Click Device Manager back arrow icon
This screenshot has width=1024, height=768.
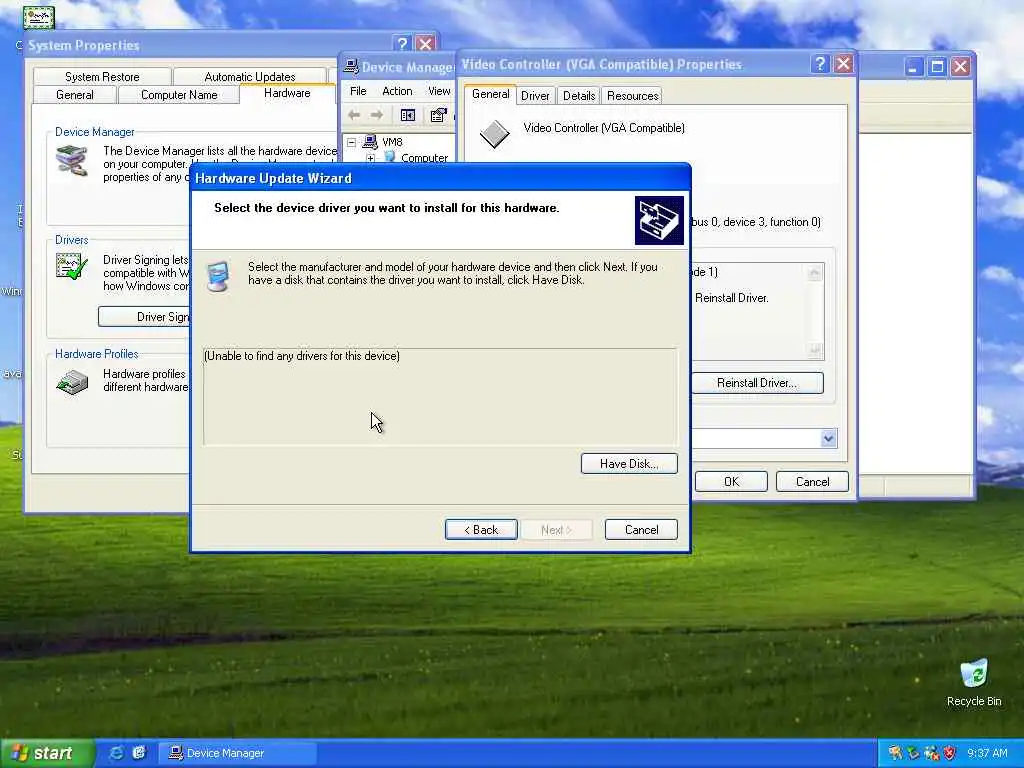[x=354, y=115]
